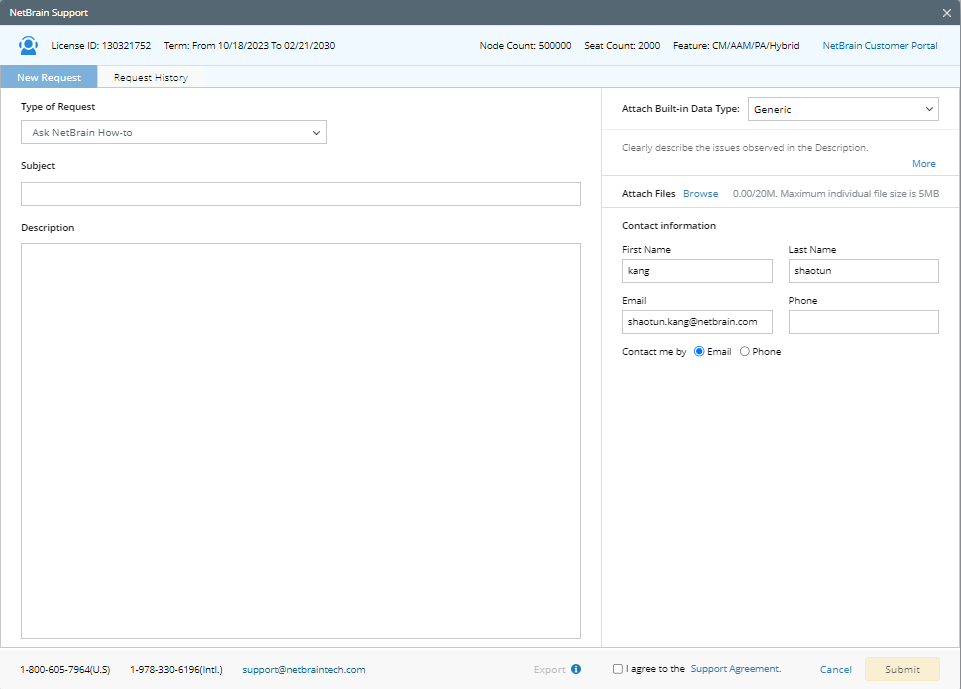961x689 pixels.
Task: Check the Support Agreement checkbox
Action: (x=618, y=669)
